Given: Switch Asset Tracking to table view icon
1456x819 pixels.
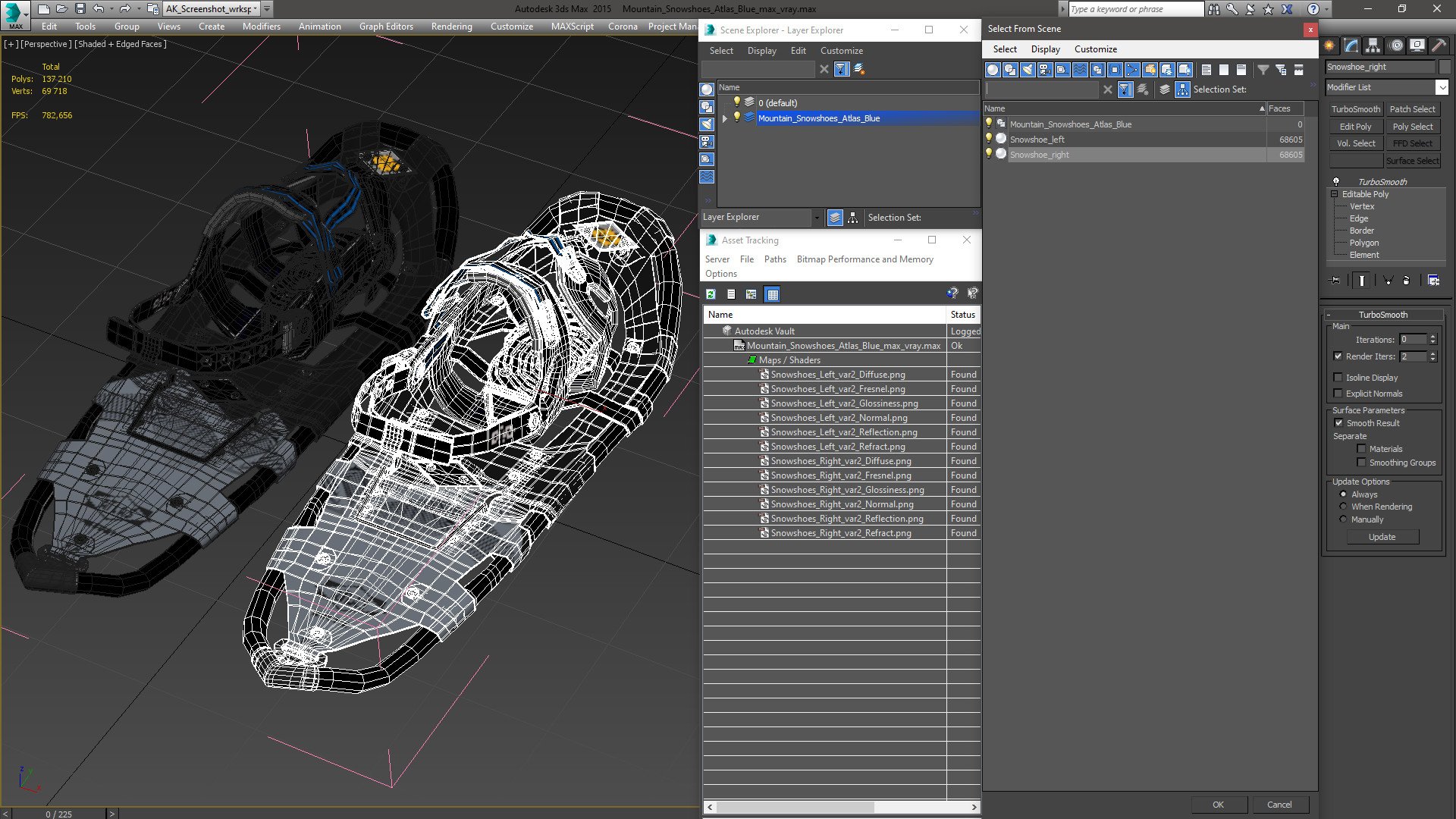Looking at the screenshot, I should [x=772, y=294].
